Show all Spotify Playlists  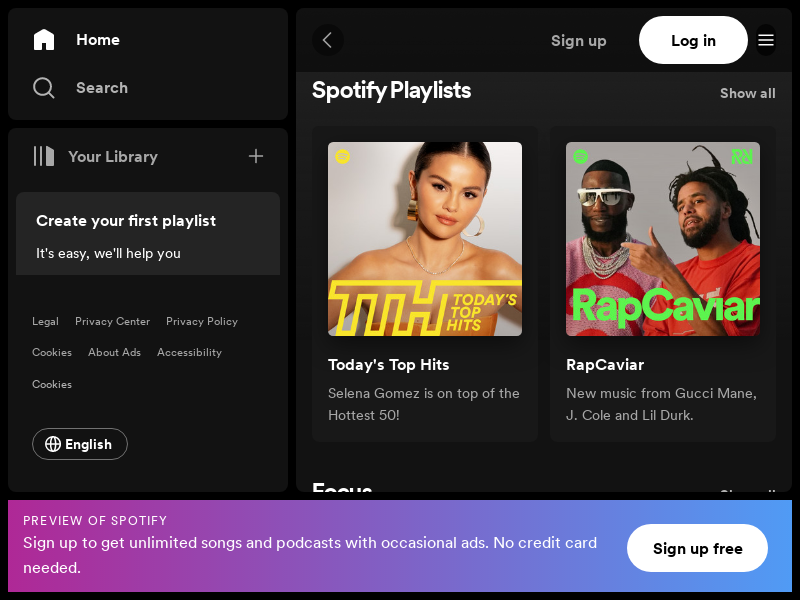click(x=747, y=93)
